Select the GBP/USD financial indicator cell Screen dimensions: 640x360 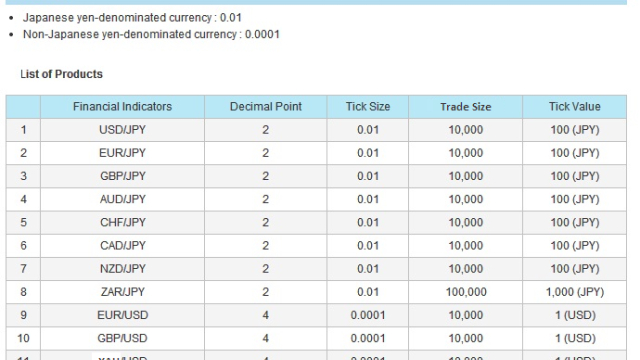point(122,338)
